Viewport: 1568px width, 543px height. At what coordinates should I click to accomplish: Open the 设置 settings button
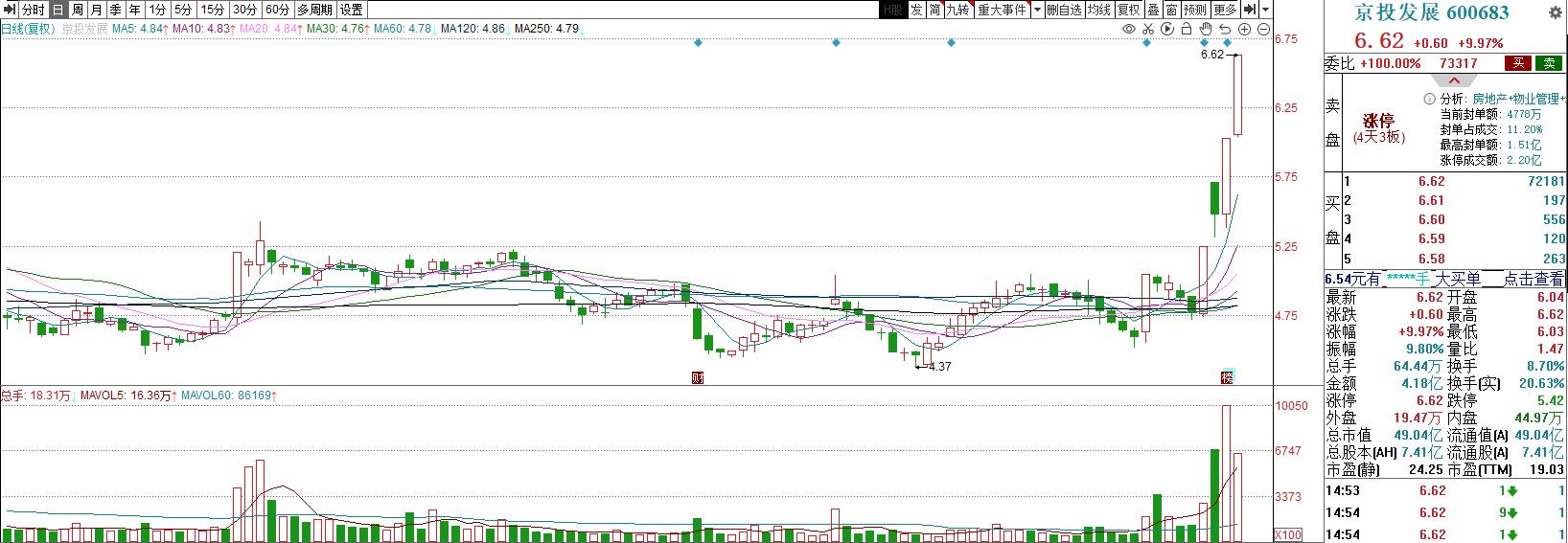click(x=352, y=10)
